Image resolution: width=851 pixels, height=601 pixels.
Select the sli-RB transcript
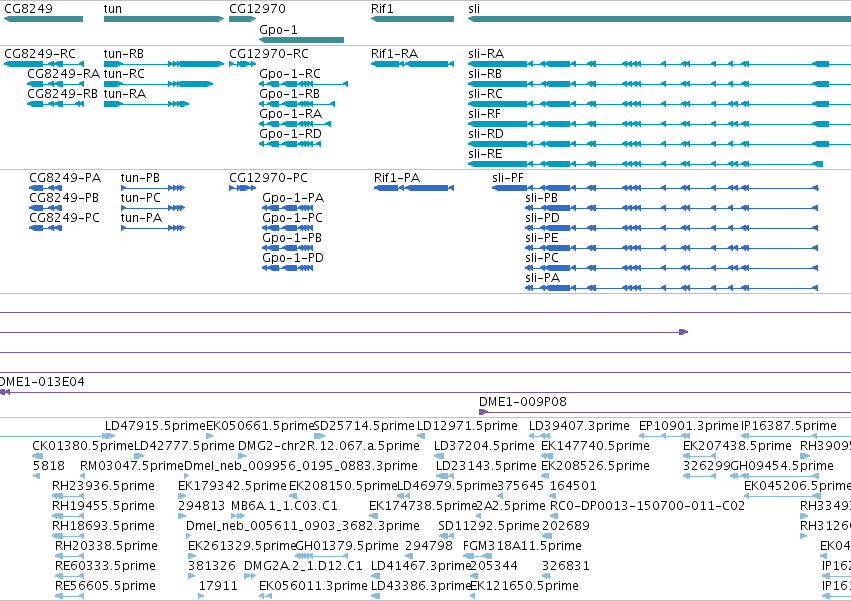(x=659, y=84)
